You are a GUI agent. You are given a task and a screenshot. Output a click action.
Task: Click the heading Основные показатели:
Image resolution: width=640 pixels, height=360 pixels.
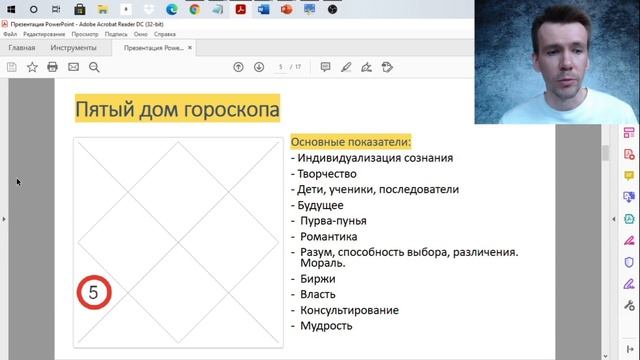[x=351, y=142]
